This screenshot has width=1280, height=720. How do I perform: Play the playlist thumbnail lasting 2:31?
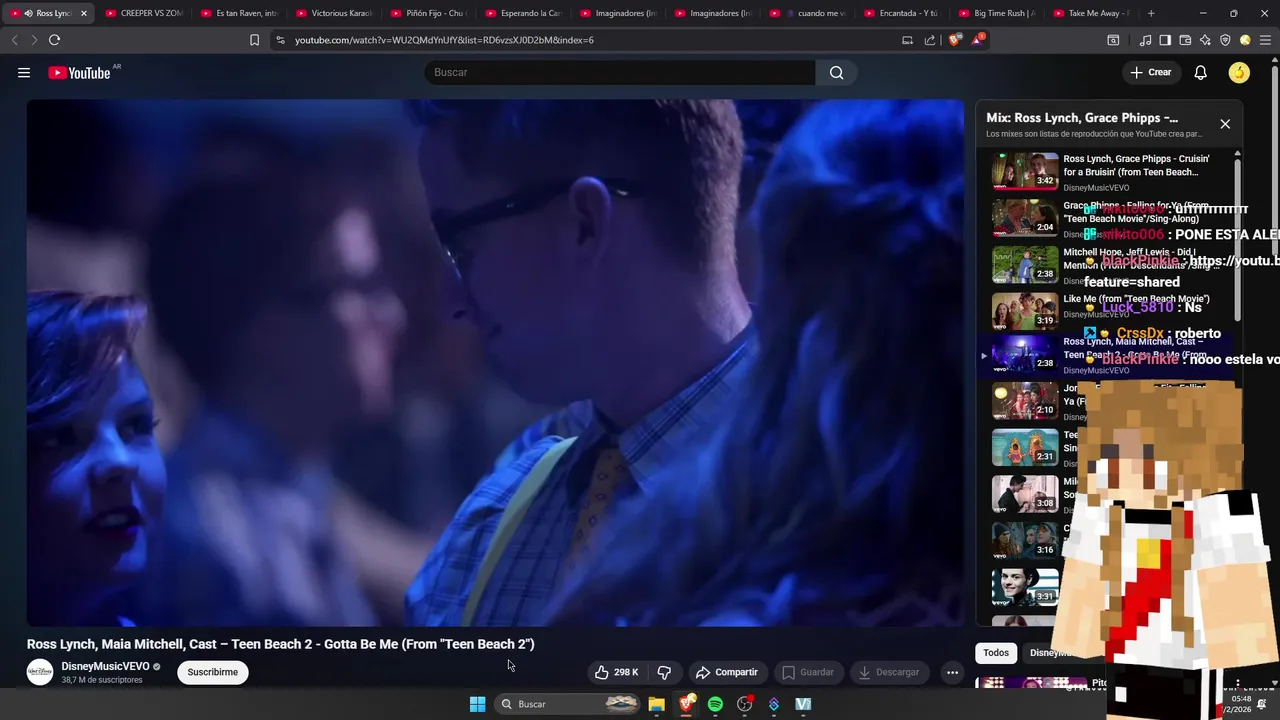pos(1025,447)
